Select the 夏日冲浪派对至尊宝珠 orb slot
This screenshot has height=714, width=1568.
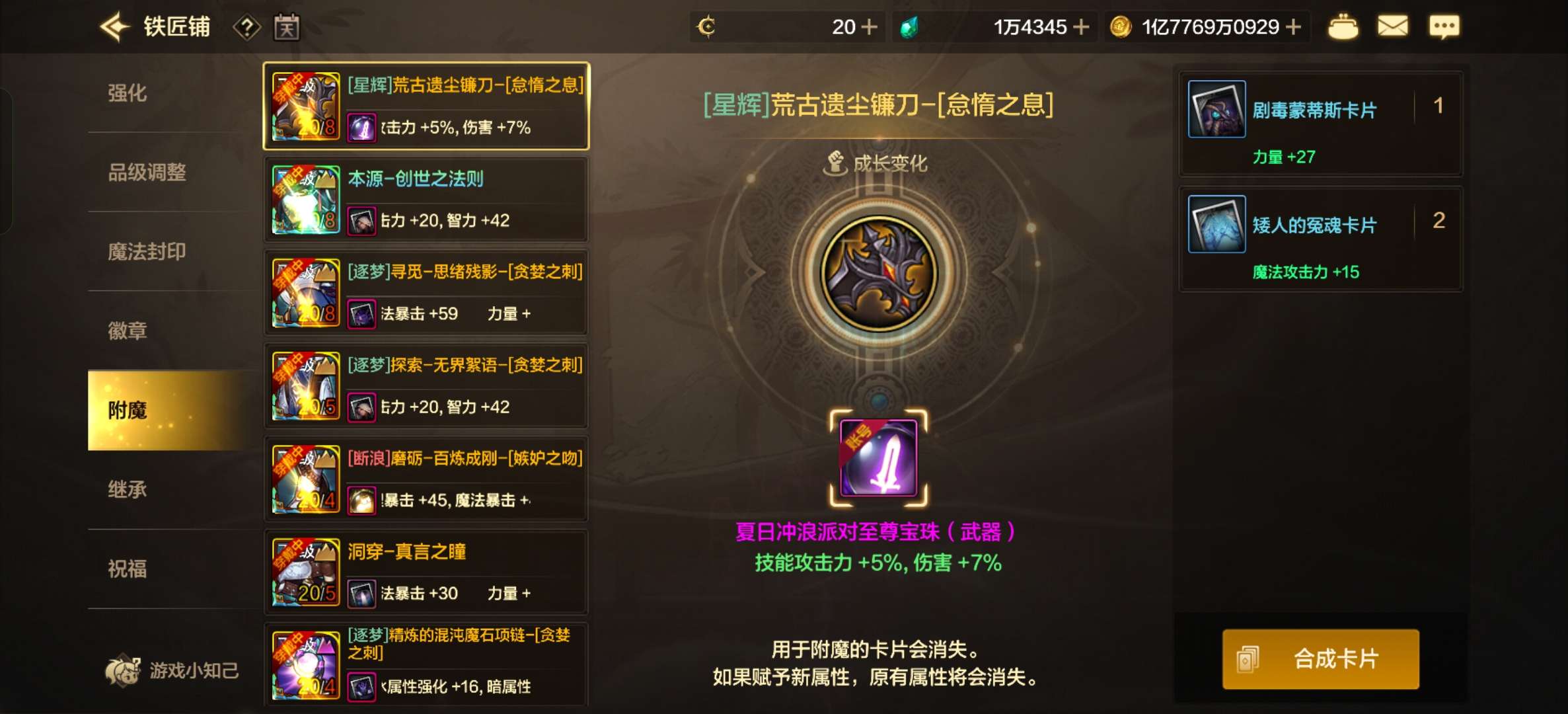878,458
